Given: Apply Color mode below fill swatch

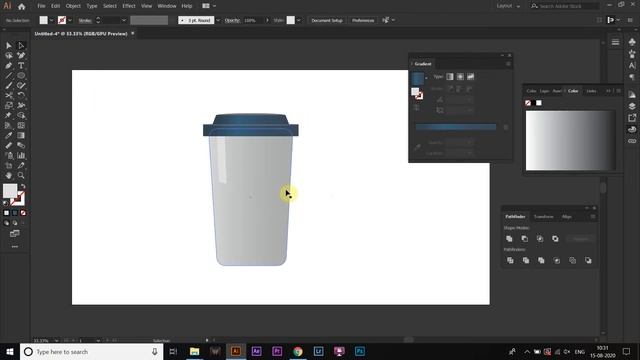Looking at the screenshot, I should (7, 213).
